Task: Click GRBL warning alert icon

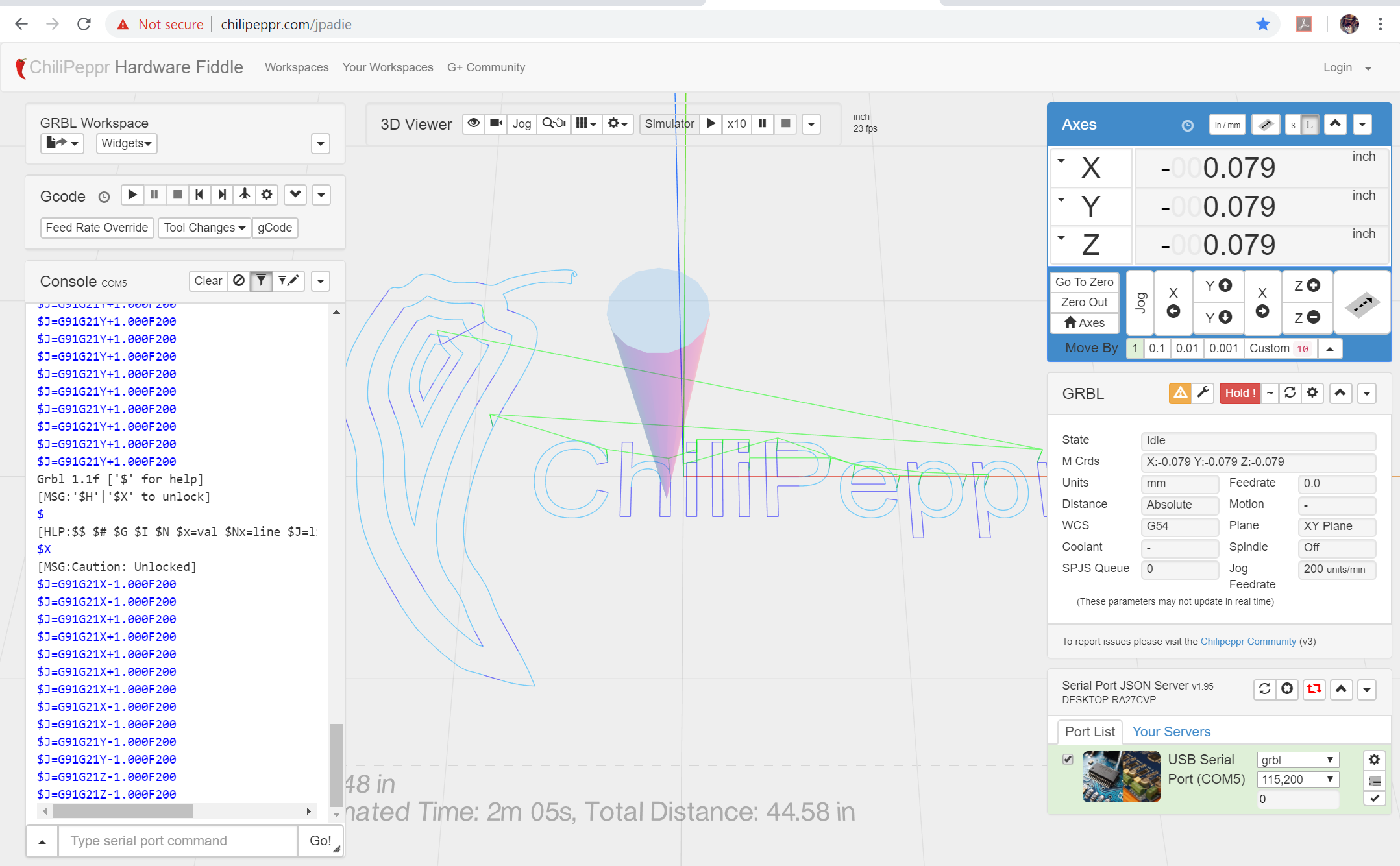Action: (x=1180, y=393)
